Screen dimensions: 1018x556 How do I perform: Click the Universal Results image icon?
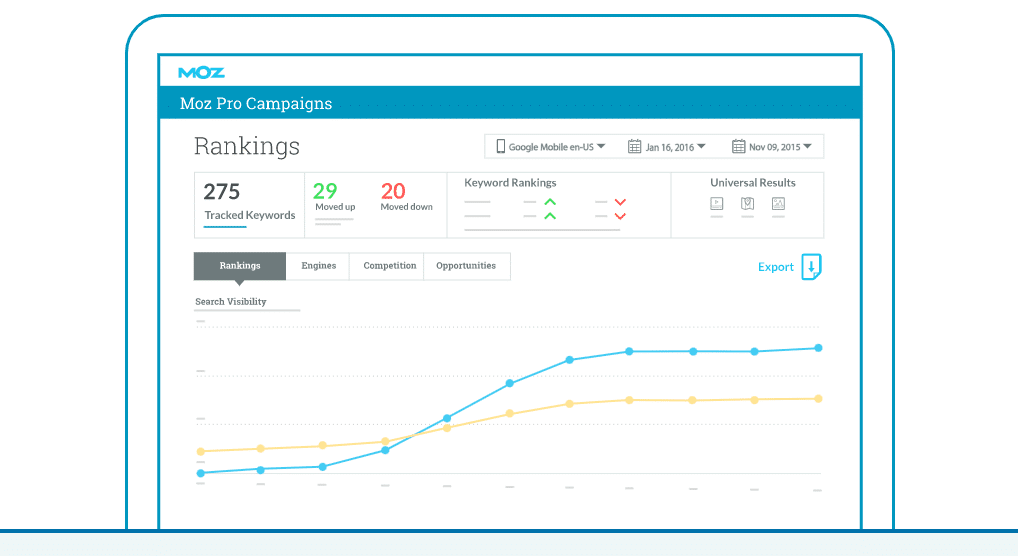(x=778, y=204)
